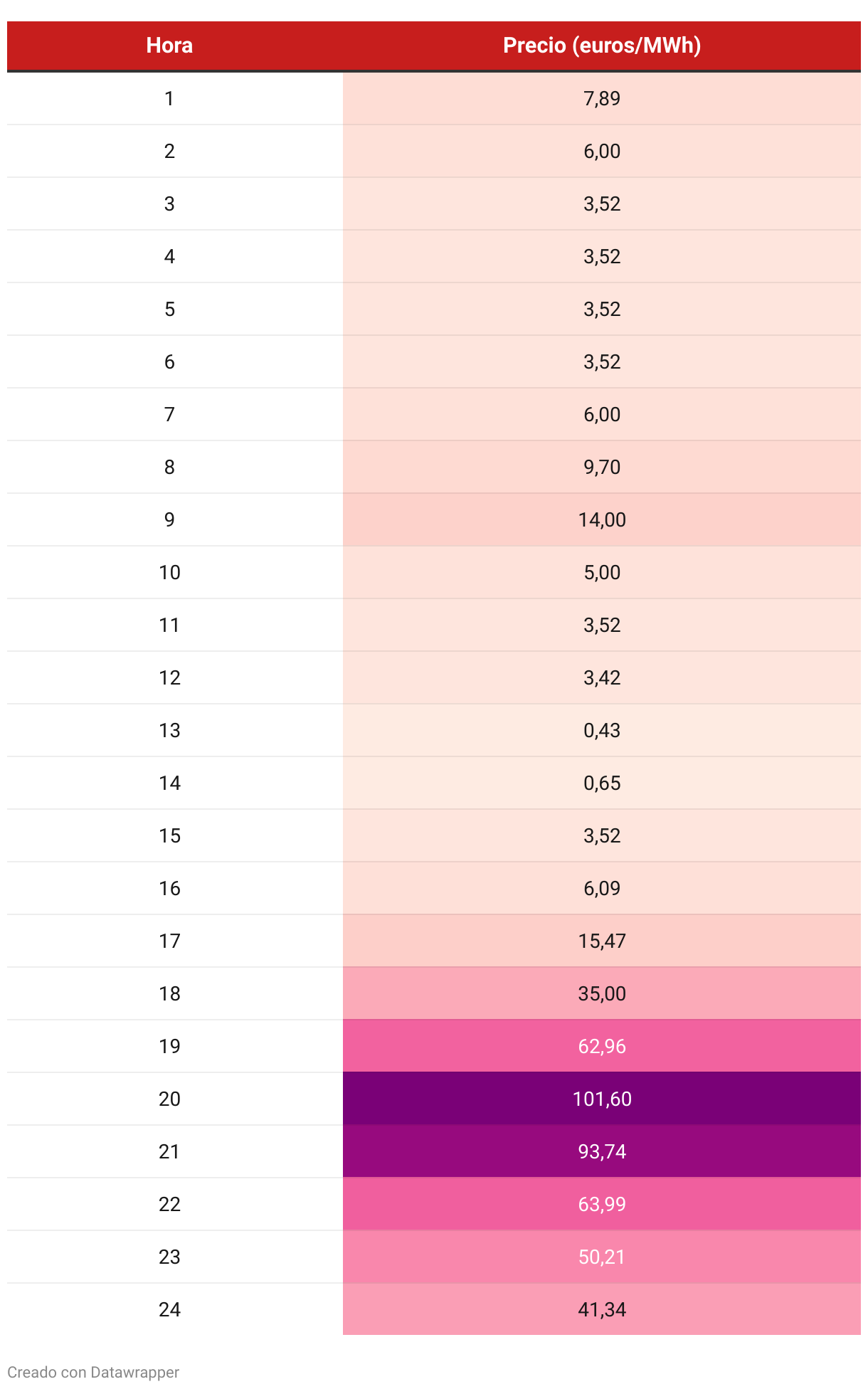Select the 7,89 price value

coord(601,98)
